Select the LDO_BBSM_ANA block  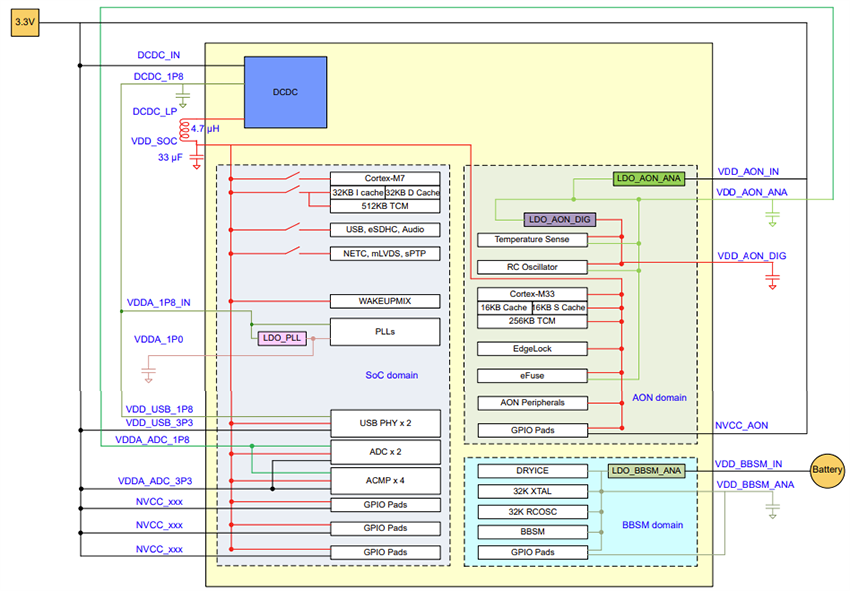point(645,470)
